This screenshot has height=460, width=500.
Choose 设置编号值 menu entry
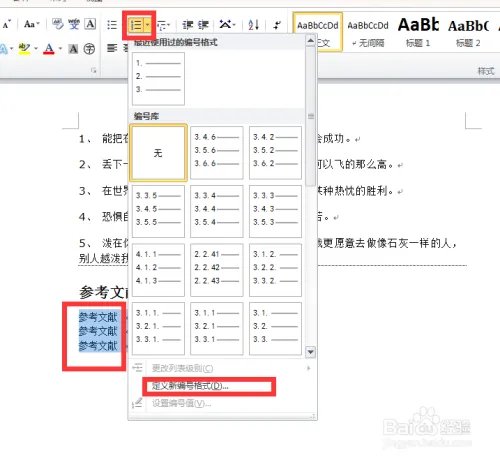pyautogui.click(x=182, y=403)
